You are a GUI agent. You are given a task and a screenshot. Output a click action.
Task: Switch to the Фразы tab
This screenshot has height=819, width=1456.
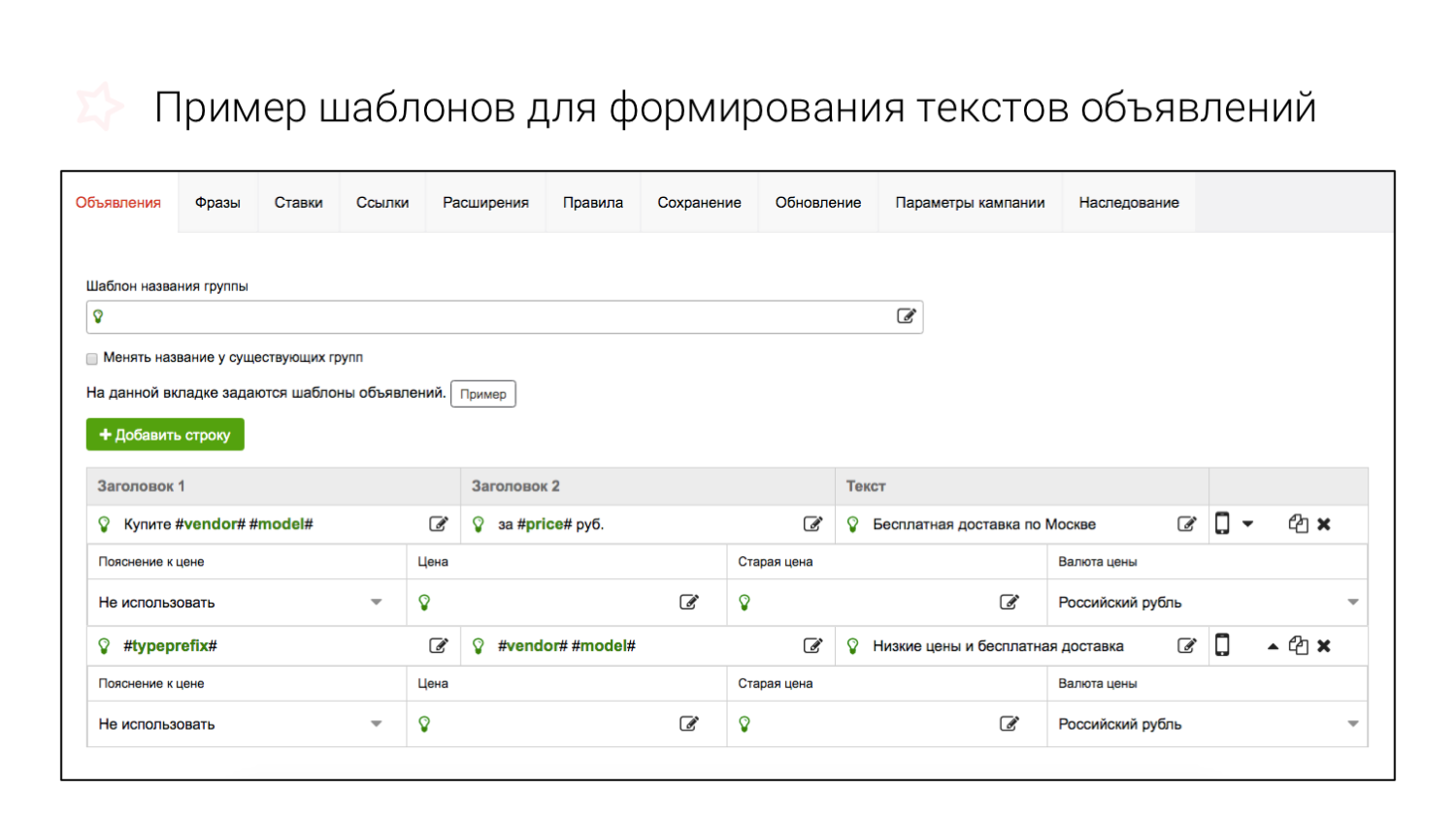click(x=217, y=203)
